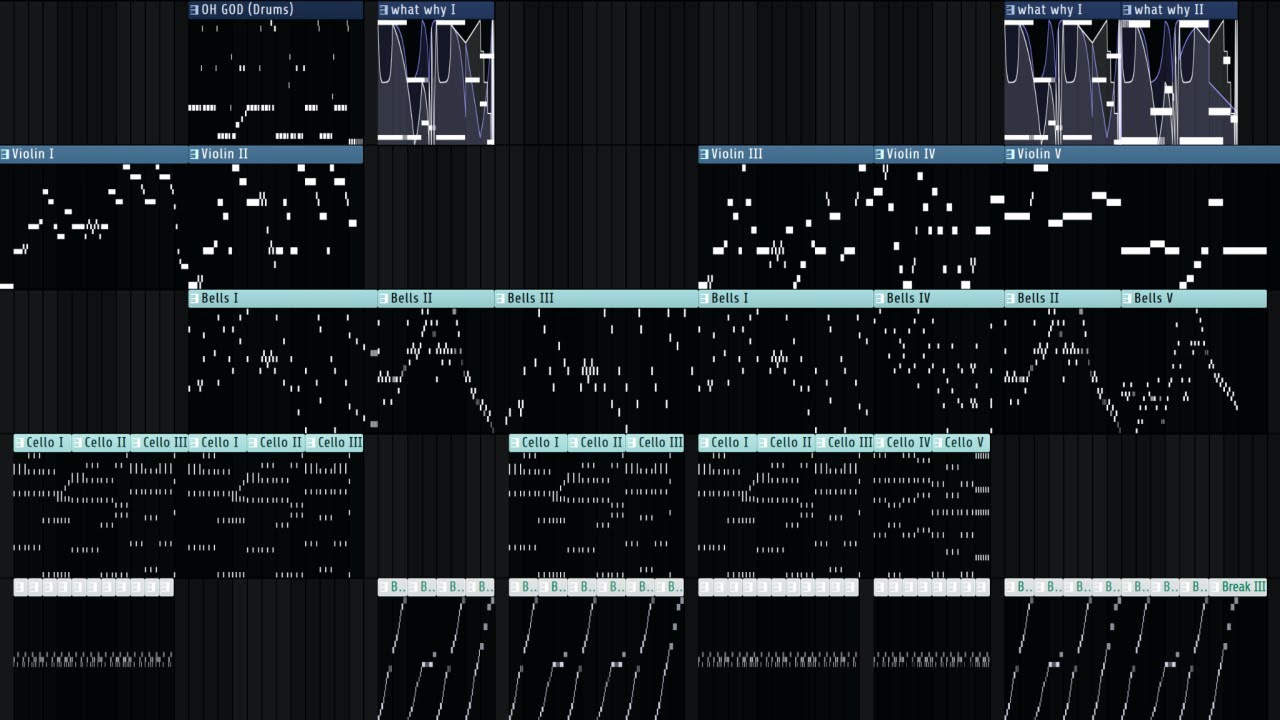This screenshot has width=1280, height=720.
Task: Open the Bells IV clip menu icon
Action: (881, 298)
